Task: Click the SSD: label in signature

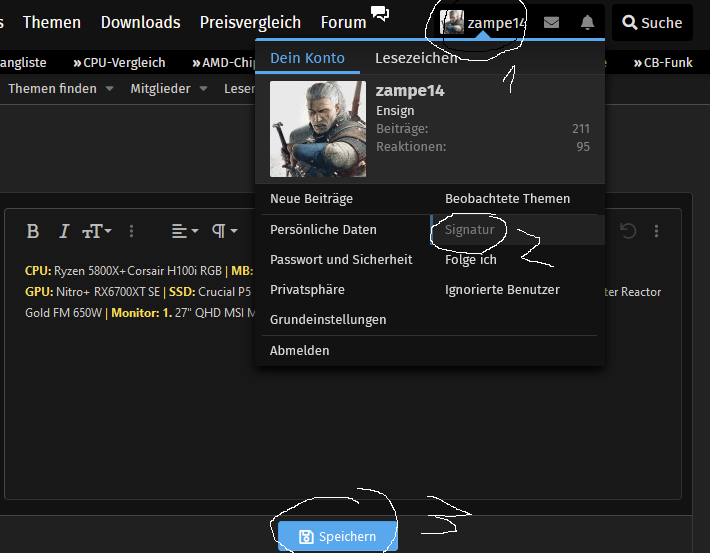Action: (182, 292)
